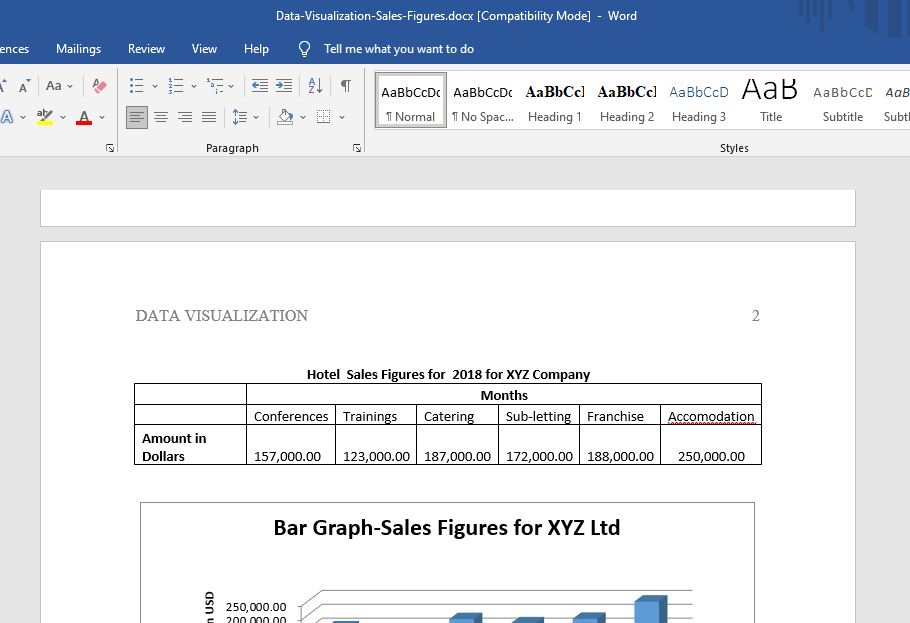Image resolution: width=910 pixels, height=623 pixels.
Task: Open the Paragraph settings dialog launcher
Action: (357, 149)
